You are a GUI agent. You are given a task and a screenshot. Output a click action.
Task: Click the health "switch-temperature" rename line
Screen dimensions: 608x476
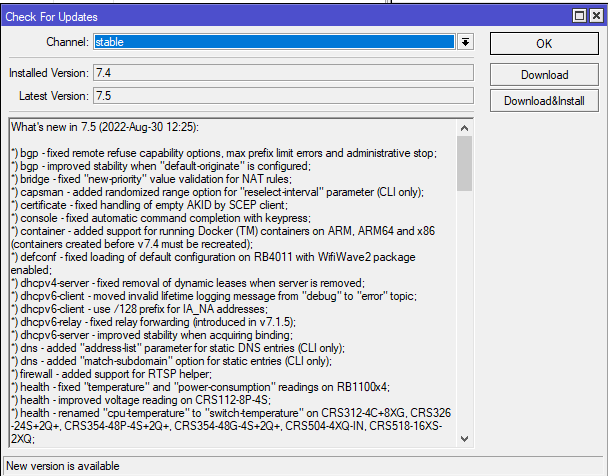(231, 426)
